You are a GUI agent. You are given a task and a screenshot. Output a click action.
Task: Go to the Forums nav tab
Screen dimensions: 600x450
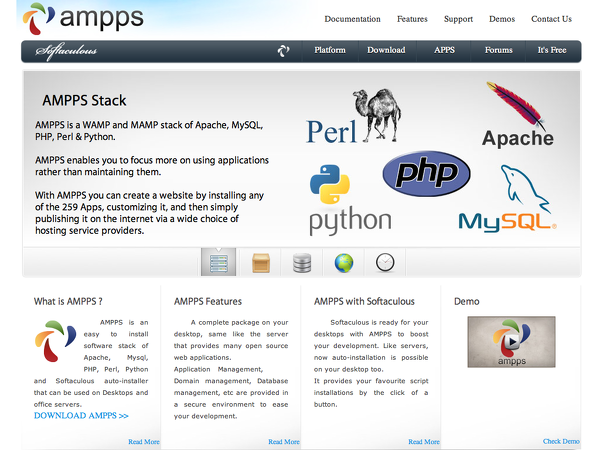498,51
